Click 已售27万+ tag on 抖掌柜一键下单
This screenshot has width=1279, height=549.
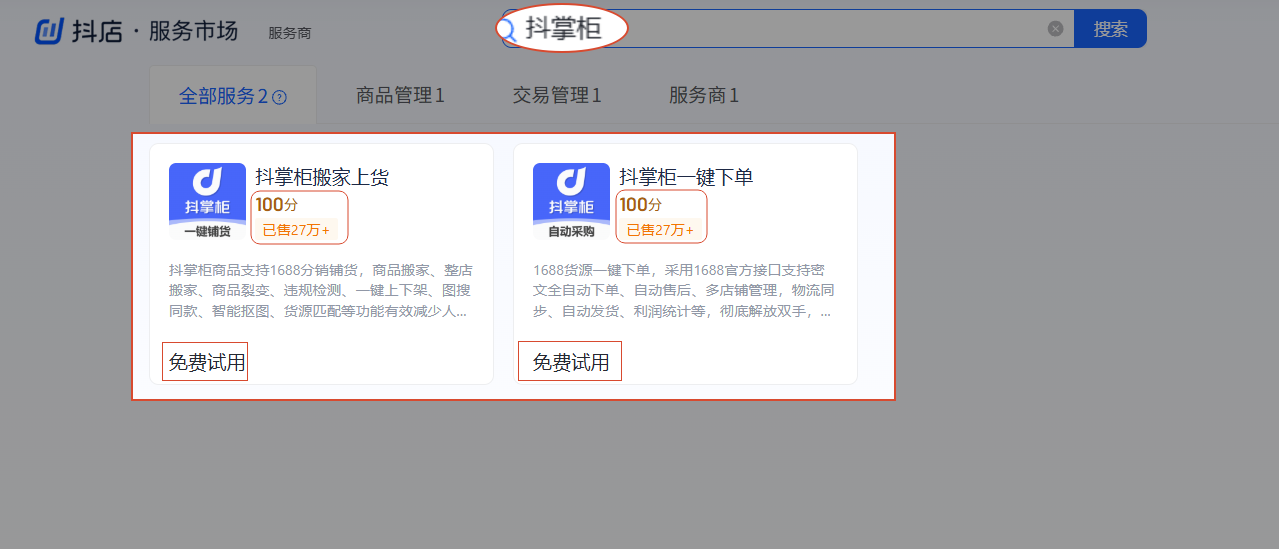(x=660, y=230)
